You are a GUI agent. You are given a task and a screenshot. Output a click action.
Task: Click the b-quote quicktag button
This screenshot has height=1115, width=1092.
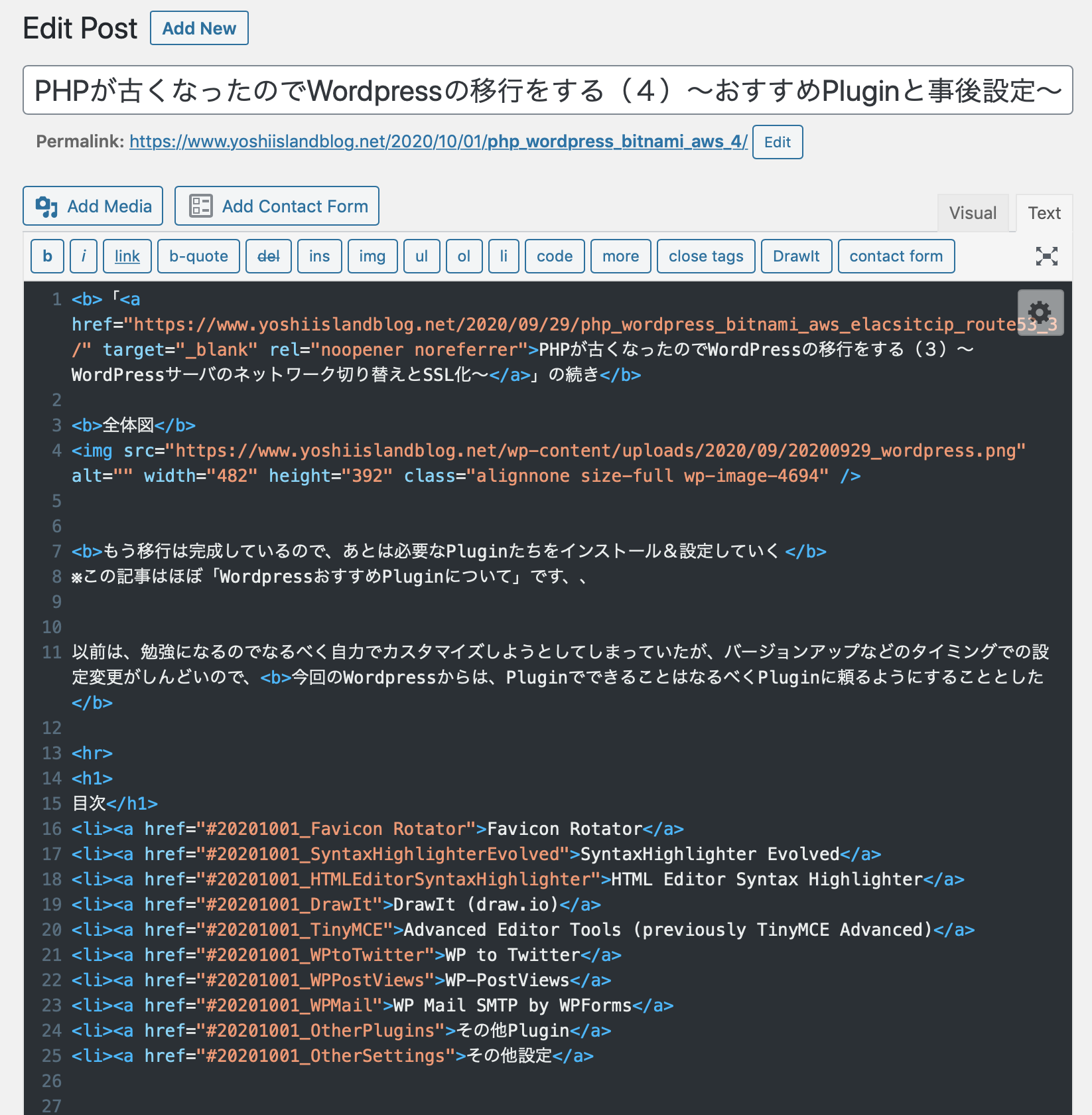point(199,256)
